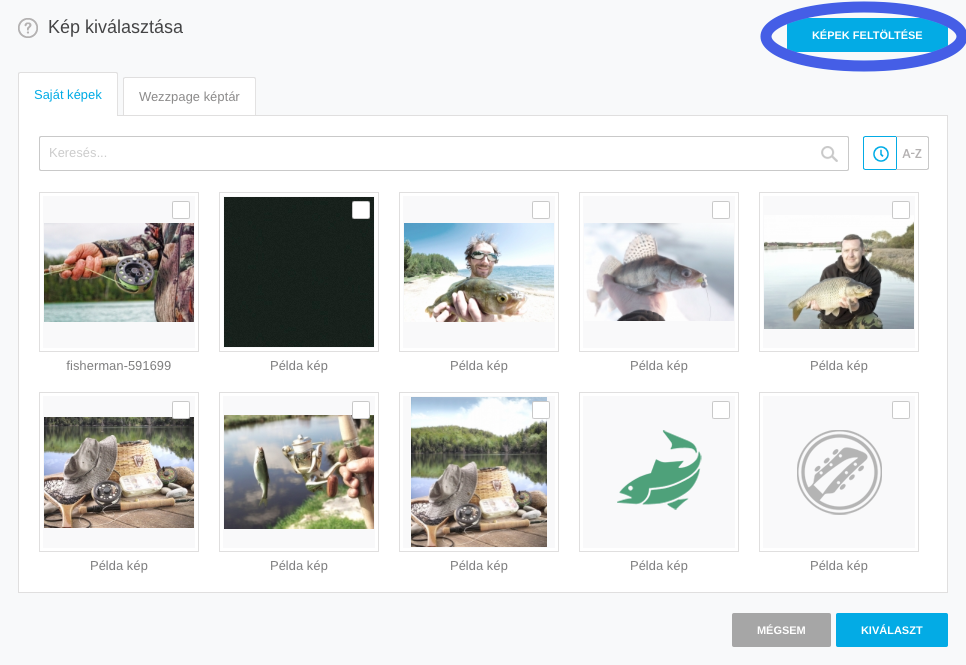
Task: Select the hat and wicker basket thumbnail
Action: 119,472
